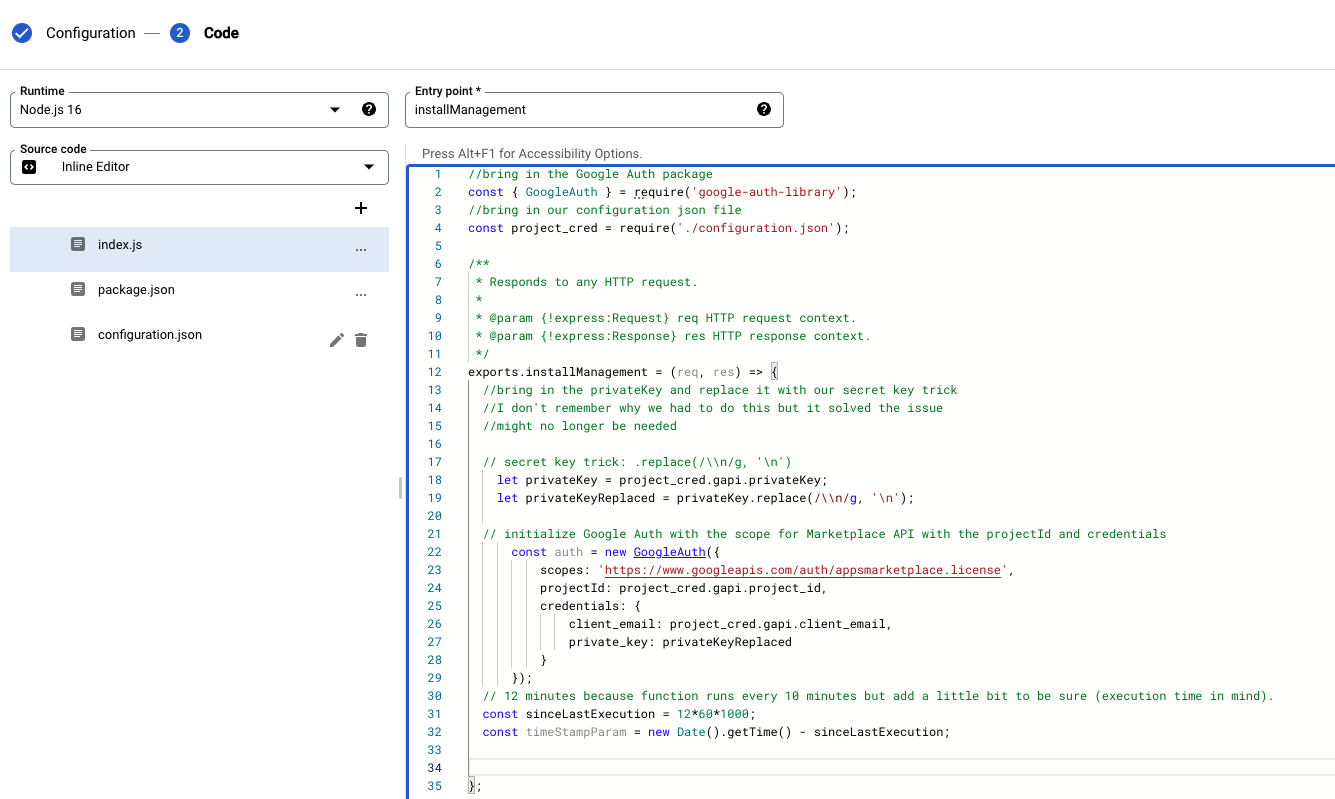Click exports.installManagement on line 12

click(x=558, y=372)
